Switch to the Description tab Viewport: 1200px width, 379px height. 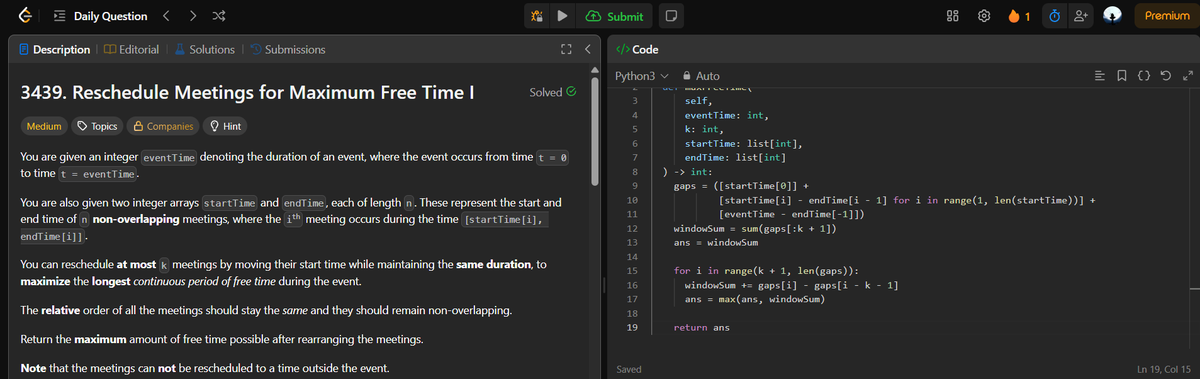55,49
